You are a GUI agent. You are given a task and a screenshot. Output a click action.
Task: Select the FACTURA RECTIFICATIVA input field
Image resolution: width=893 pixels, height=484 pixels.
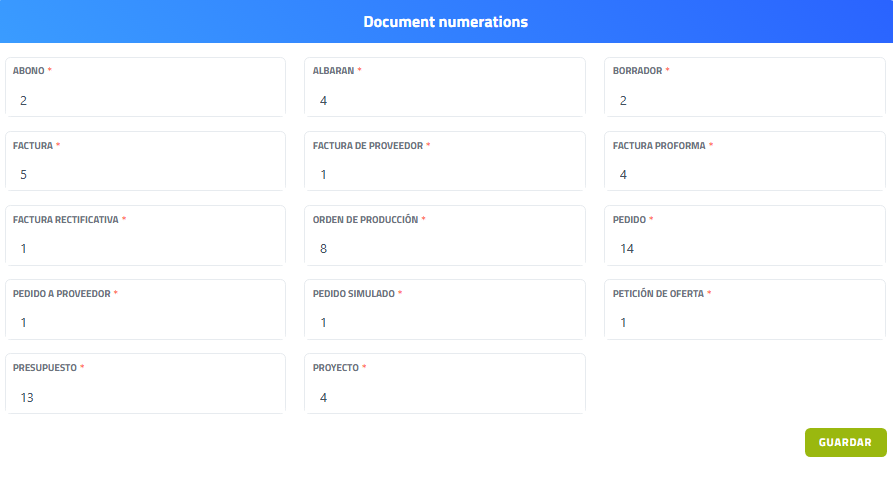click(x=145, y=249)
